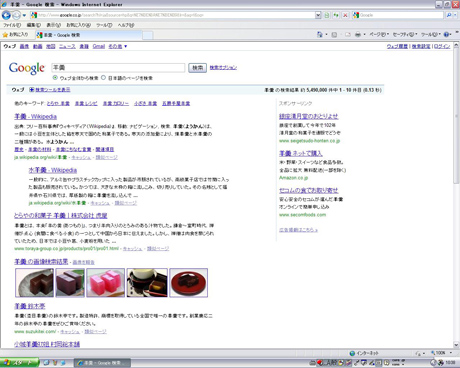Select 日本語のページを検索 radio button
The height and width of the screenshot is (368, 460).
pos(103,78)
